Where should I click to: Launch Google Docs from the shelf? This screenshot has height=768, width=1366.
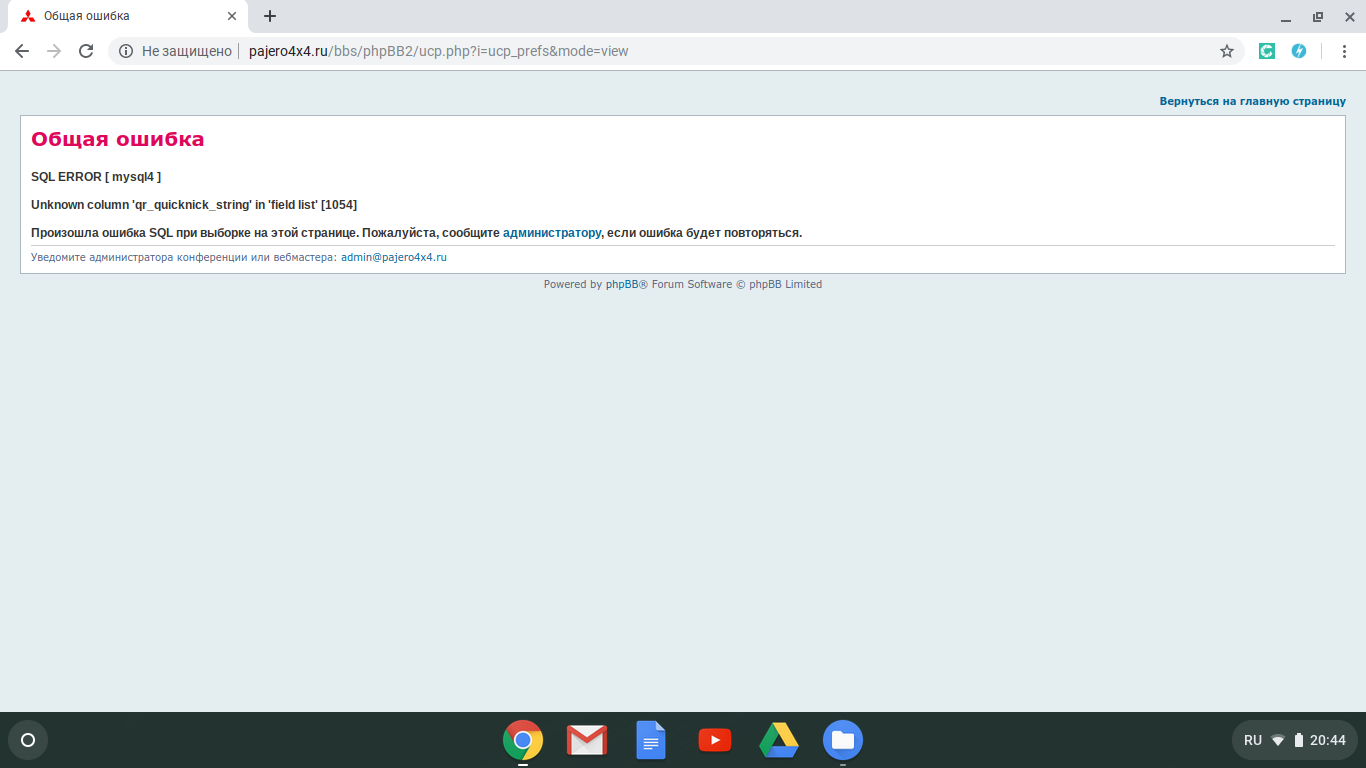651,740
